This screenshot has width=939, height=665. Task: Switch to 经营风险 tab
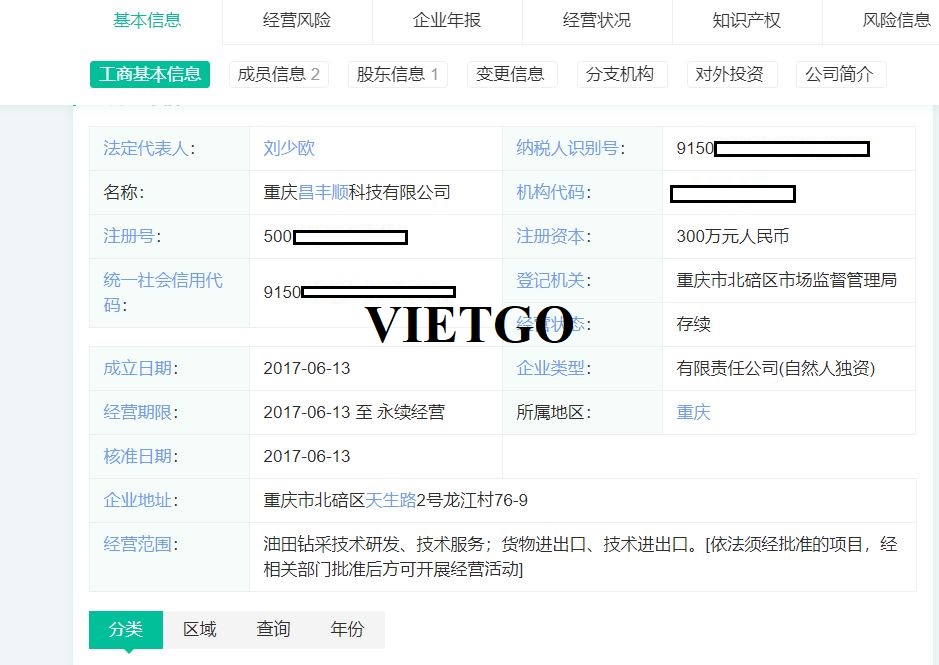(x=297, y=20)
